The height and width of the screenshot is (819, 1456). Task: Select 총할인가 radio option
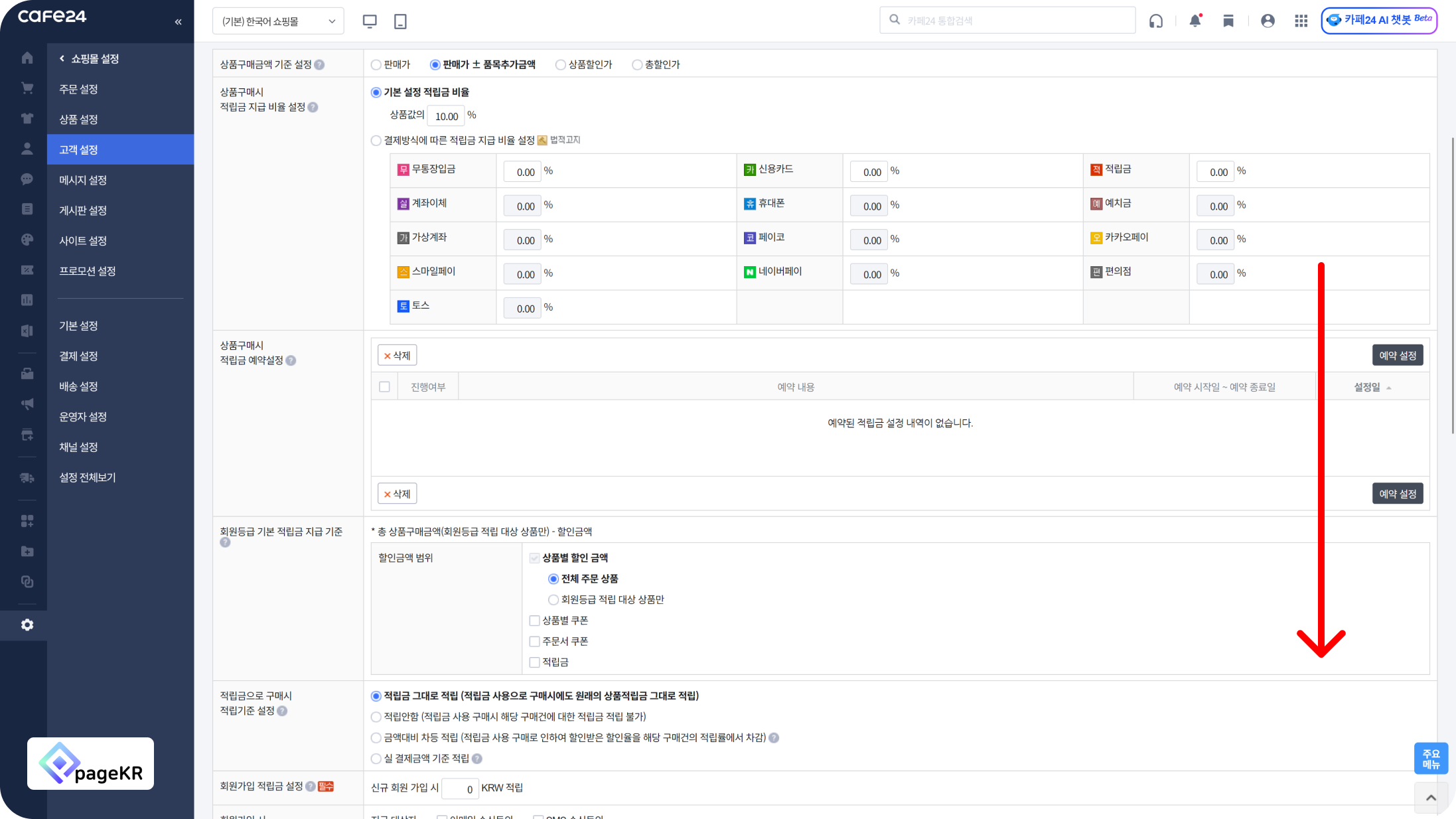[637, 64]
